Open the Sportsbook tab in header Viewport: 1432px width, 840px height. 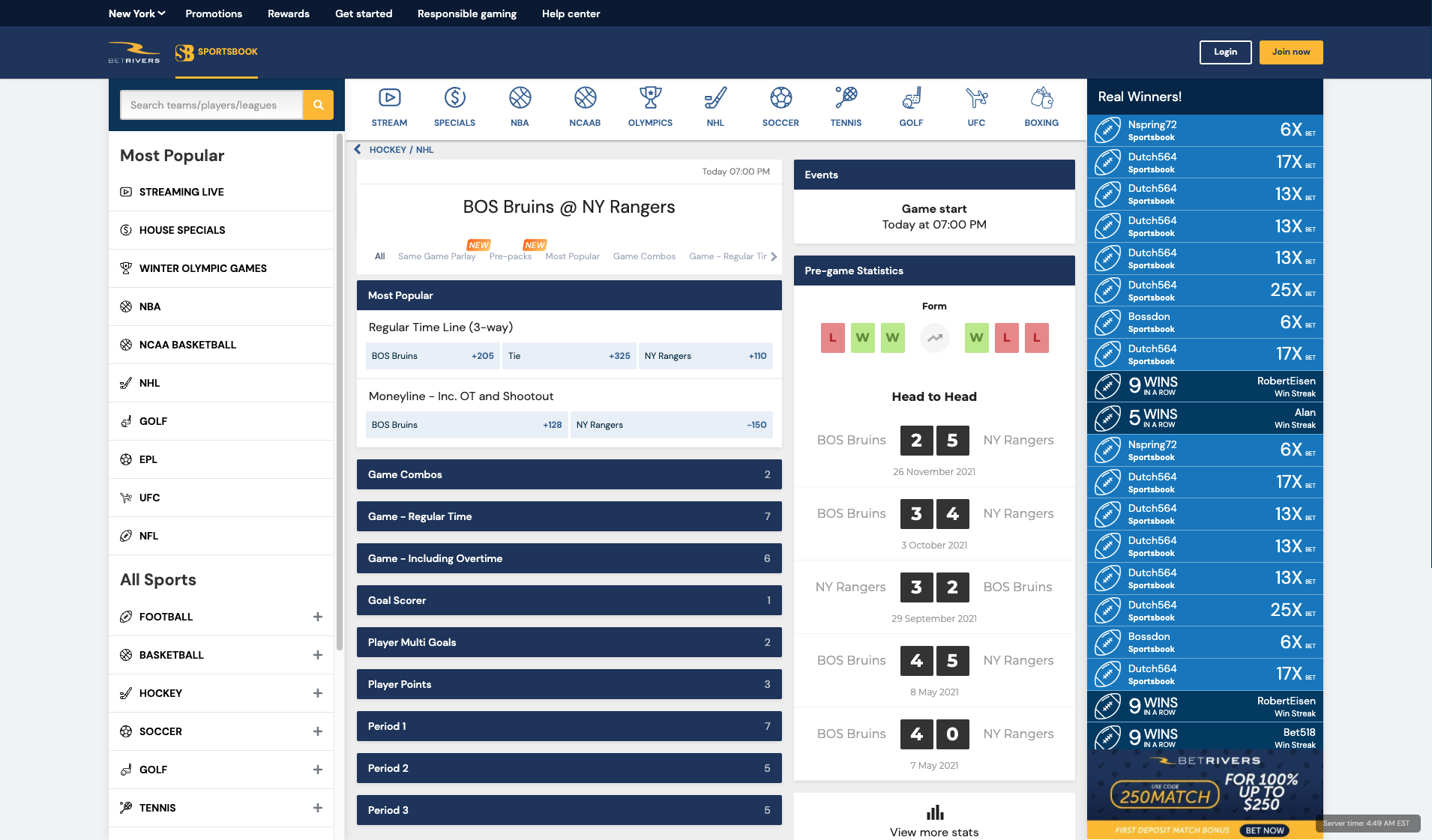[x=217, y=52]
